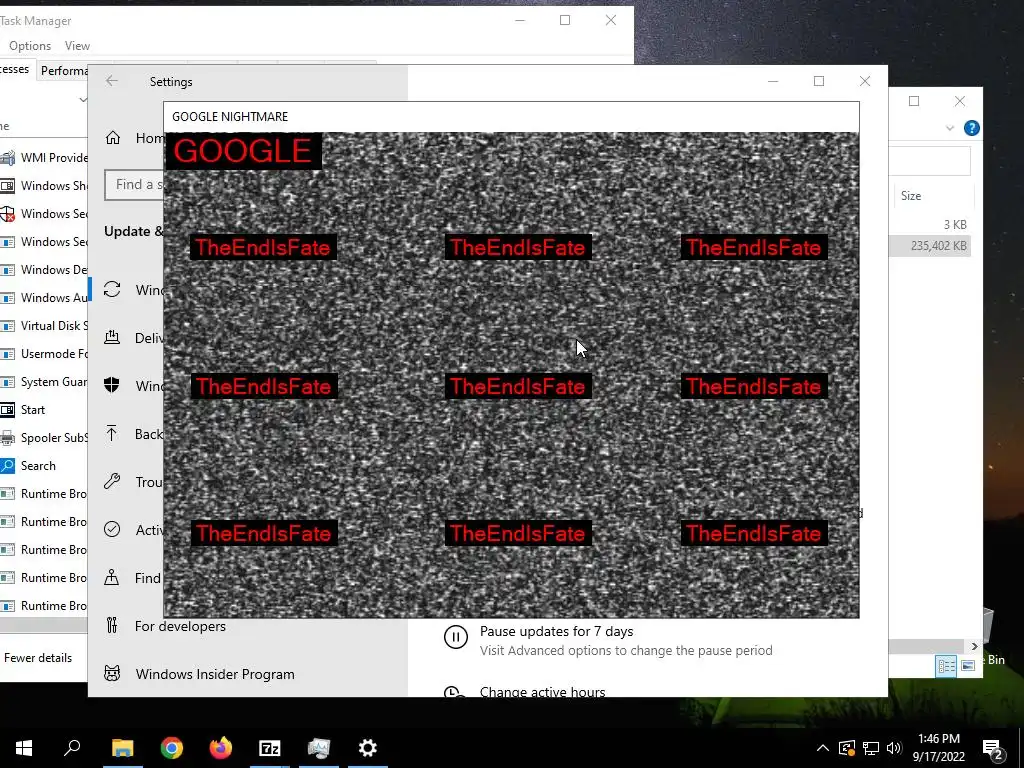The height and width of the screenshot is (768, 1024).
Task: Click Fewer details in Task Manager
Action: [37, 658]
